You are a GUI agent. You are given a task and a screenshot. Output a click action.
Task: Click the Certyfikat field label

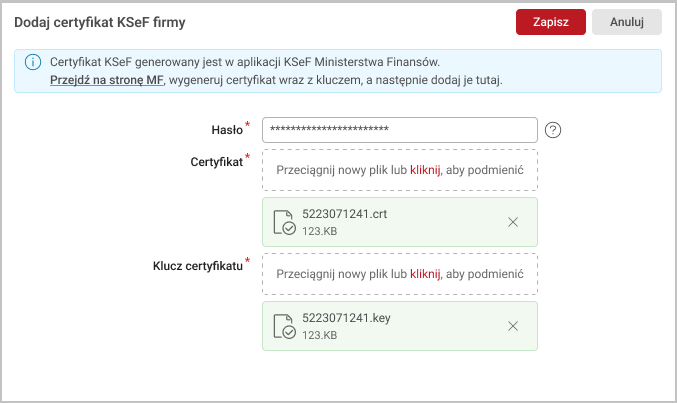point(215,161)
